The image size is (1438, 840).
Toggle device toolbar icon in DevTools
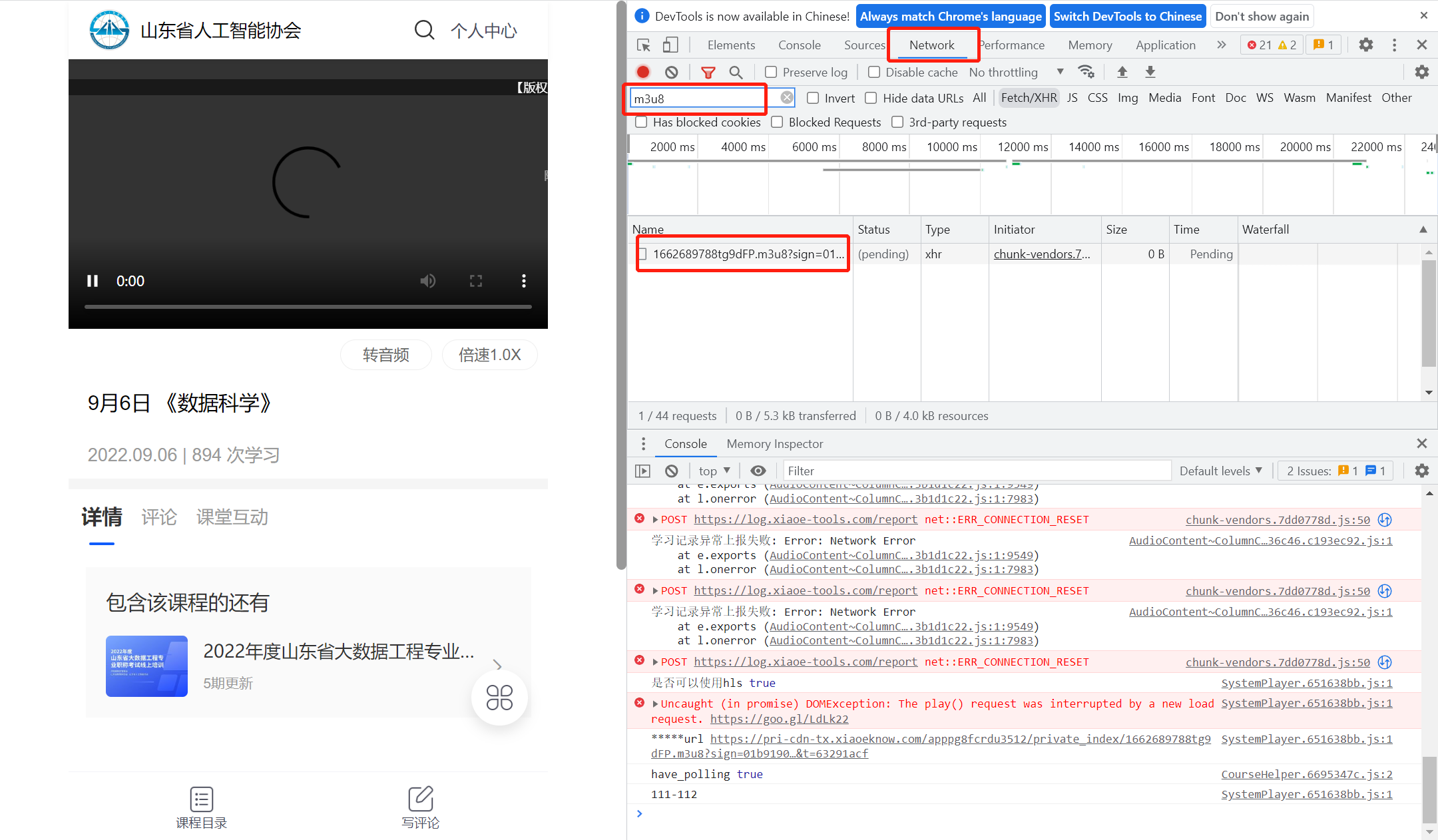click(x=670, y=45)
